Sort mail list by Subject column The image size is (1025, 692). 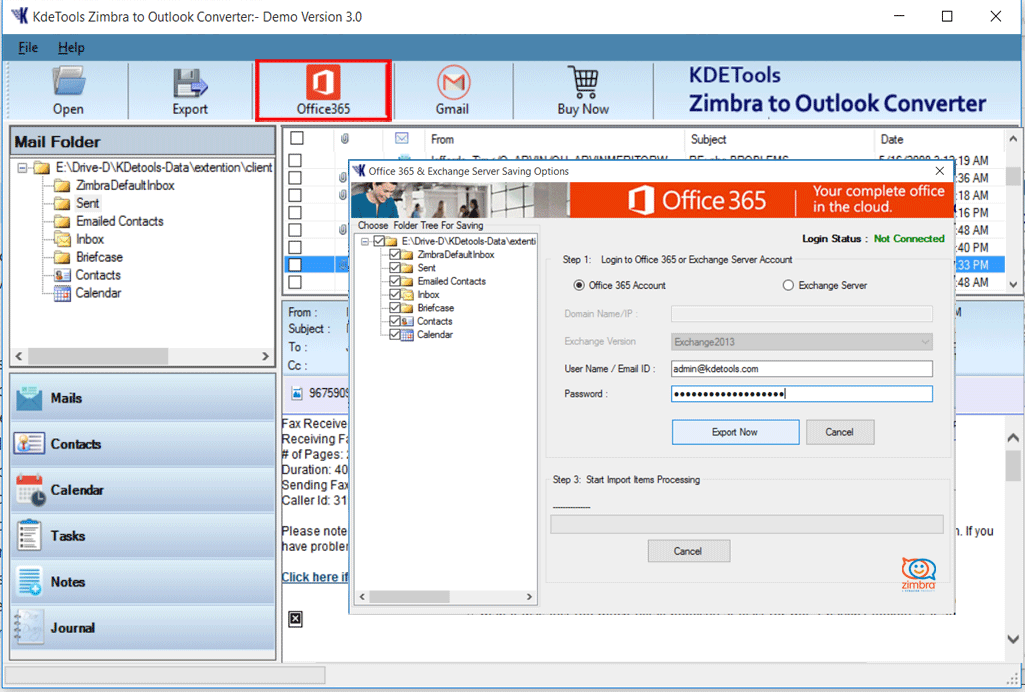pyautogui.click(x=709, y=139)
